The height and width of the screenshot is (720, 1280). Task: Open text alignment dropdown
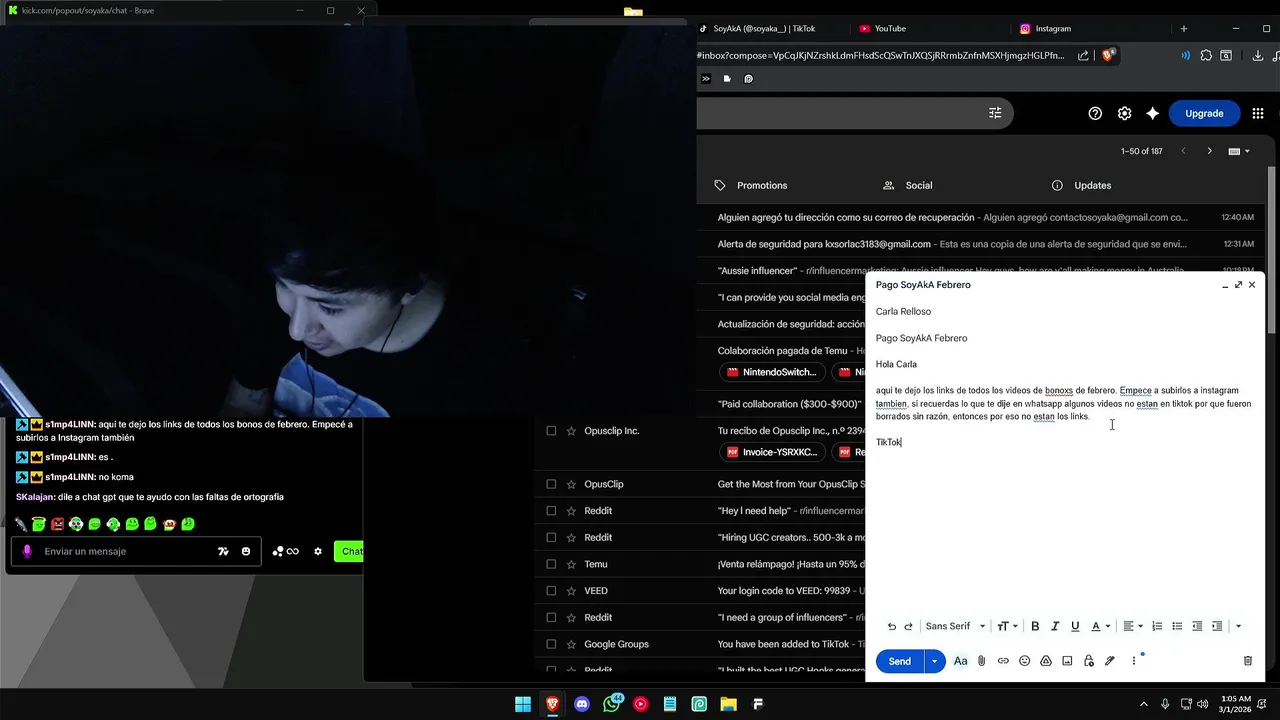click(1131, 627)
